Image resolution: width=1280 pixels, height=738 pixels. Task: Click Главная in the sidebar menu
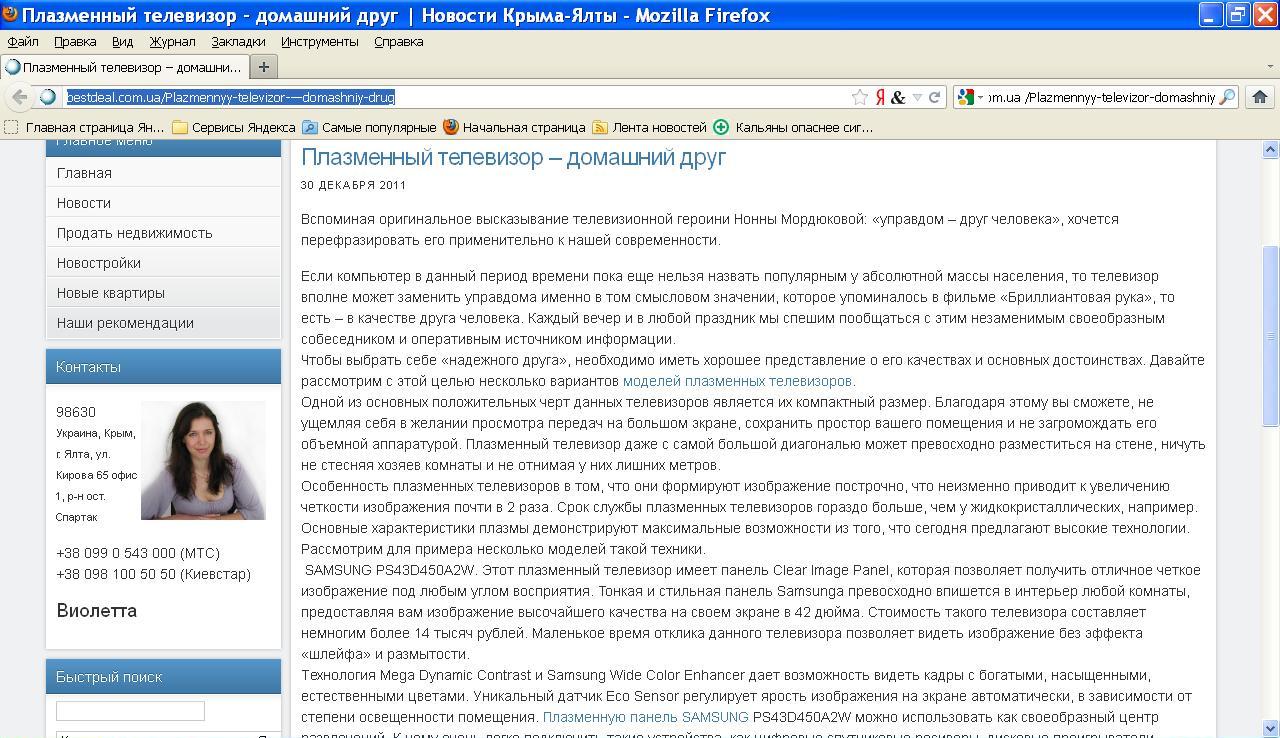click(84, 173)
